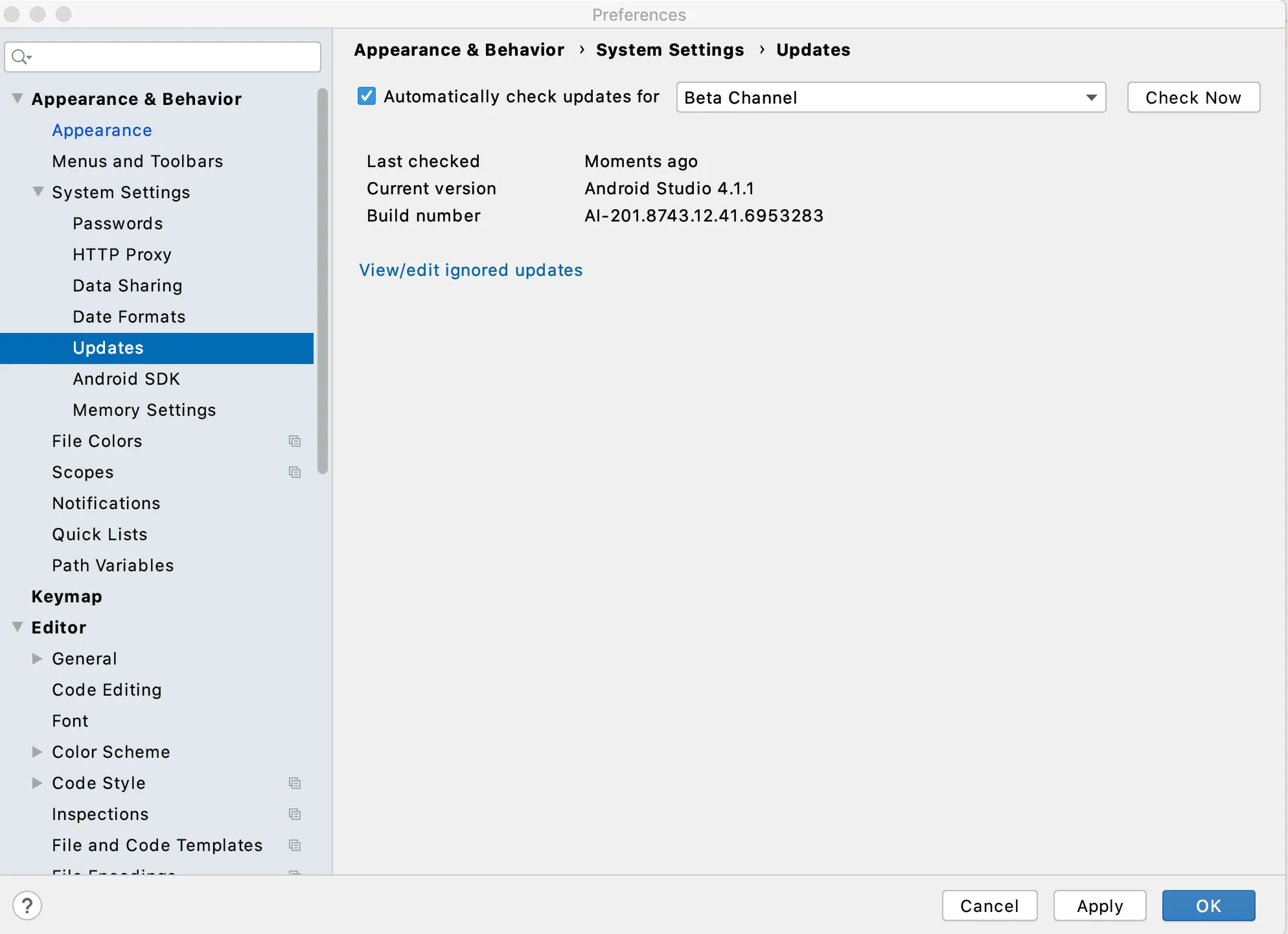Open the Keymap settings page
This screenshot has height=934, width=1288.
pos(67,597)
